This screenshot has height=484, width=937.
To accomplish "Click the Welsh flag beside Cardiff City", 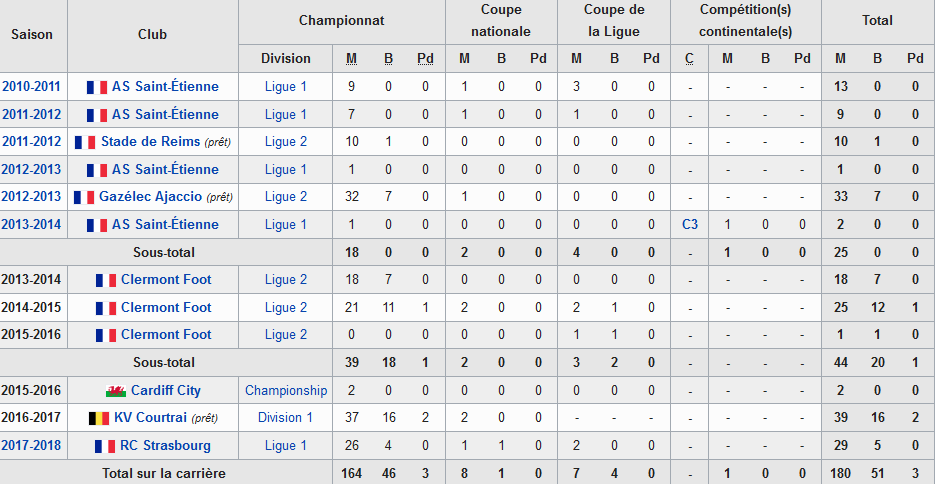I will (x=115, y=390).
